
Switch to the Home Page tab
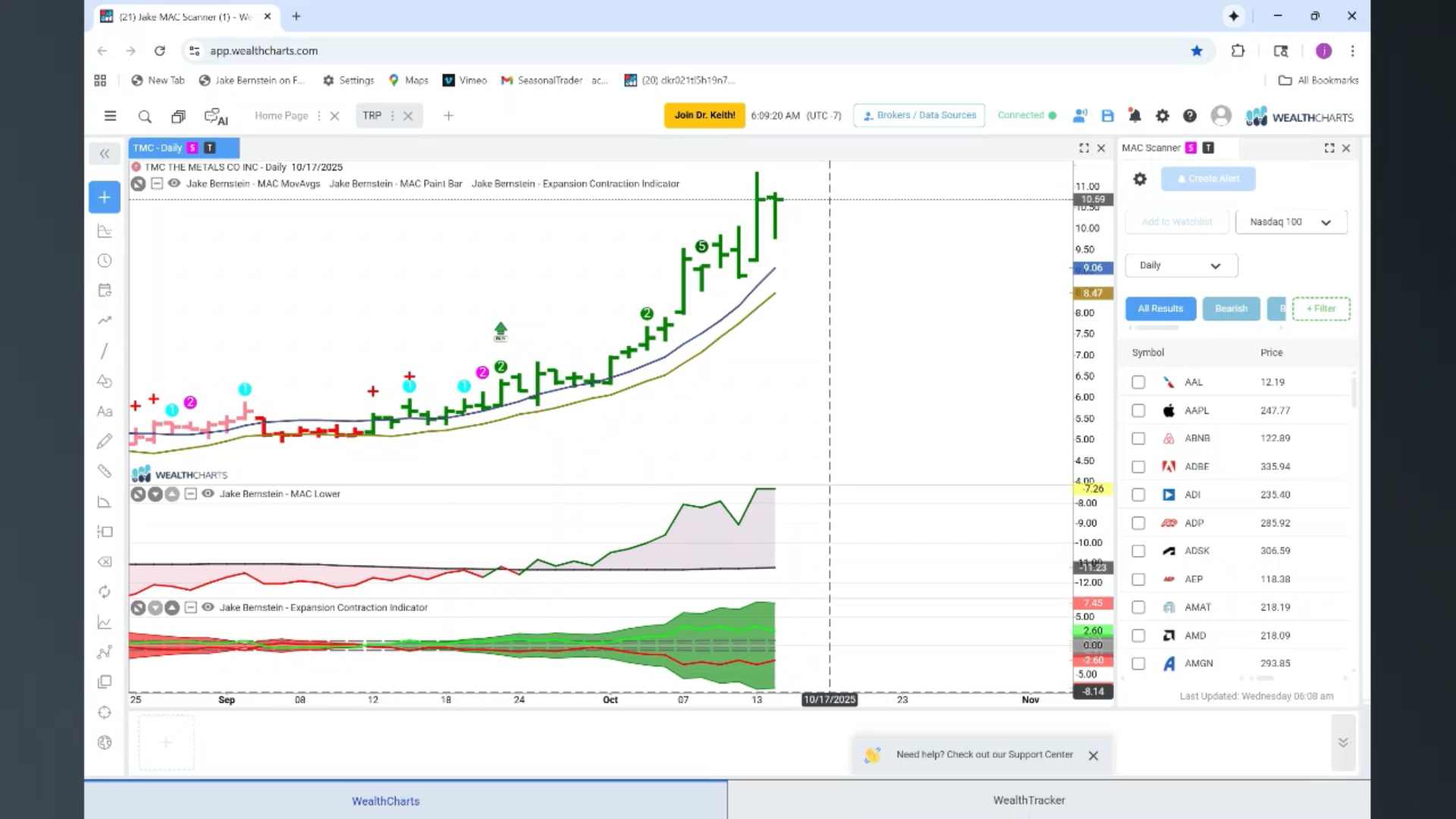(x=281, y=116)
